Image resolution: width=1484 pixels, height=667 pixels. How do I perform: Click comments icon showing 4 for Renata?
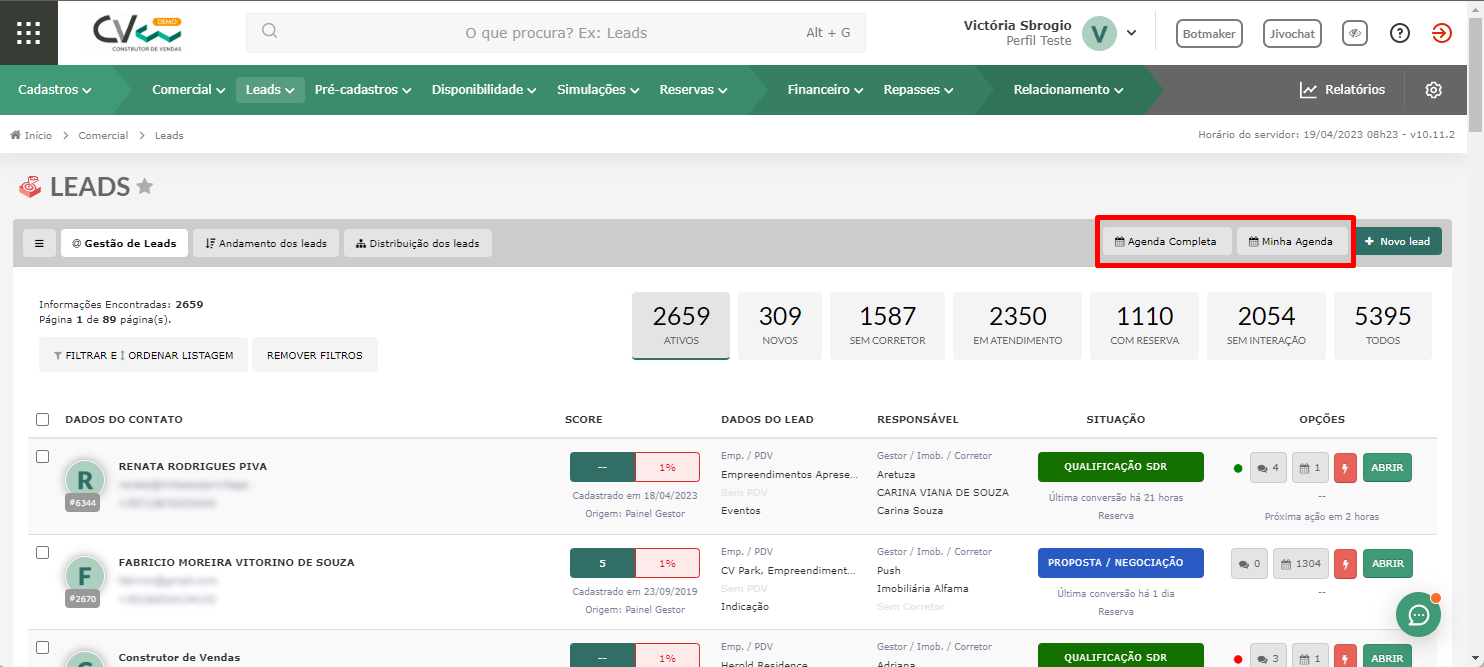click(1268, 467)
